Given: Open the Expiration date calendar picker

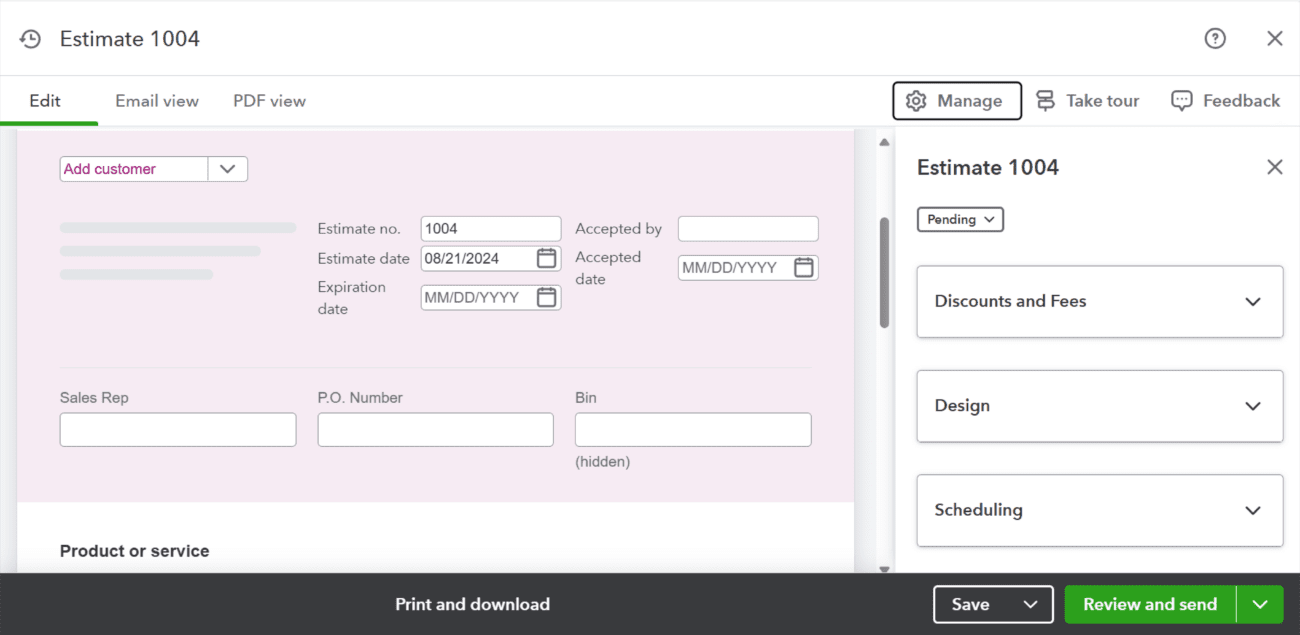Looking at the screenshot, I should 546,297.
